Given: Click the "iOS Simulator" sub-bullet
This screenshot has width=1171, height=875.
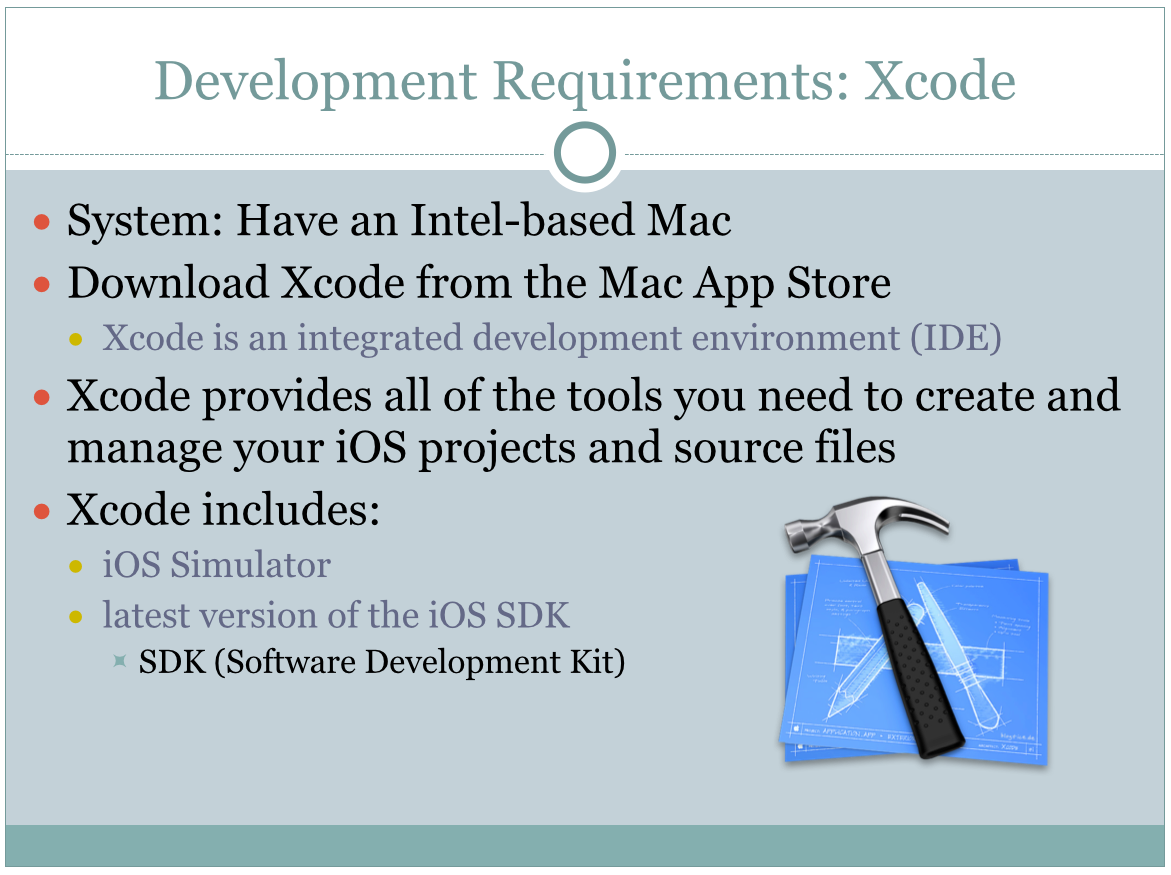Looking at the screenshot, I should 217,565.
